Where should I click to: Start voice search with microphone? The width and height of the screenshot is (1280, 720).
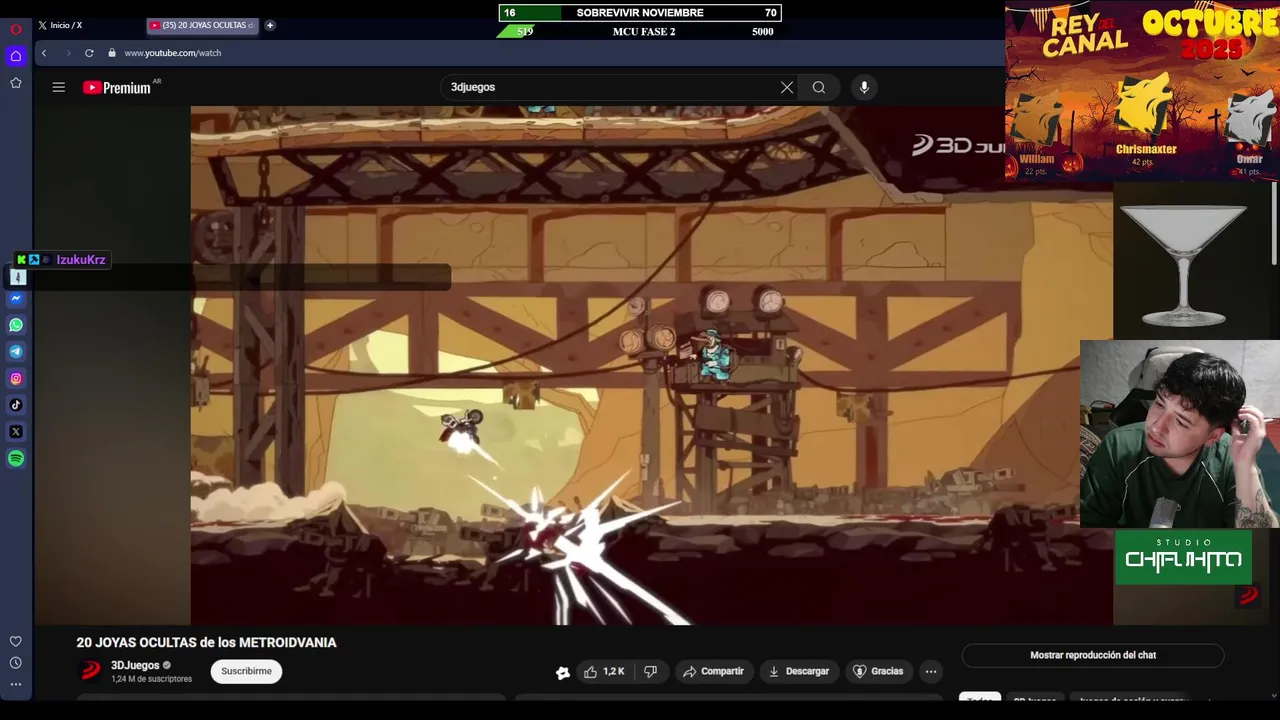pos(864,87)
